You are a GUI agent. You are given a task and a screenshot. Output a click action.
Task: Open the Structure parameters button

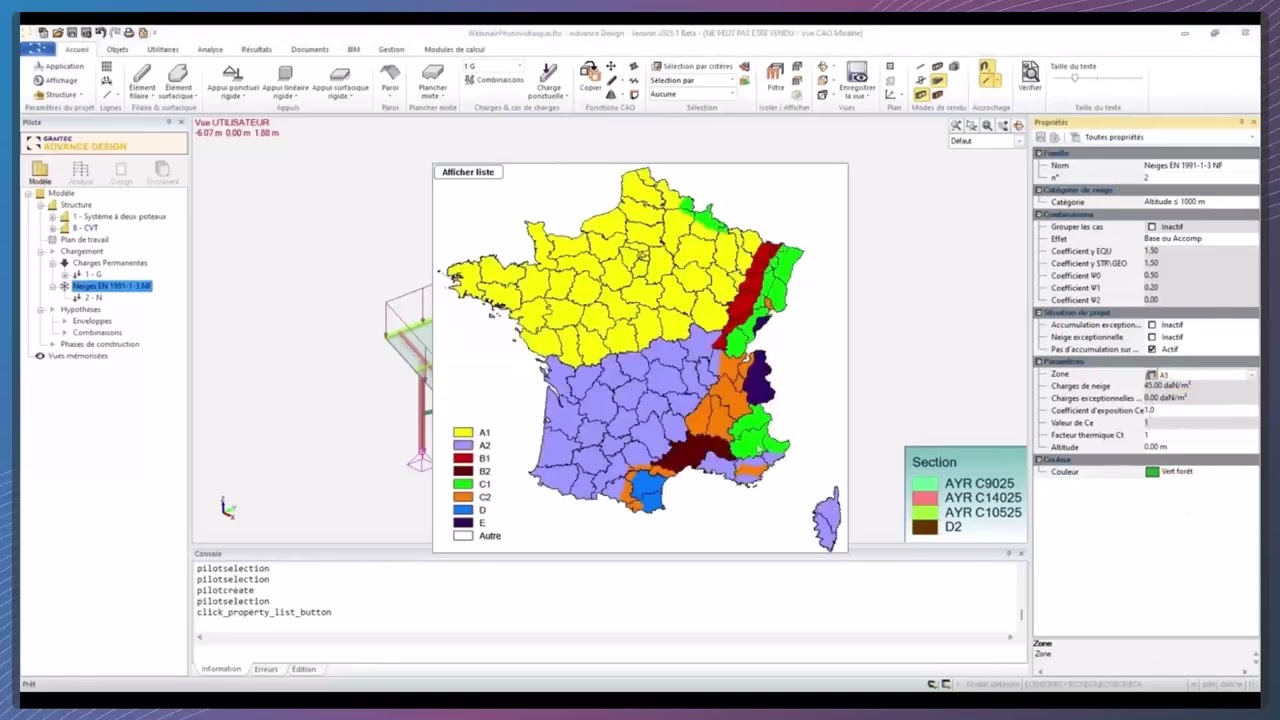(60, 94)
